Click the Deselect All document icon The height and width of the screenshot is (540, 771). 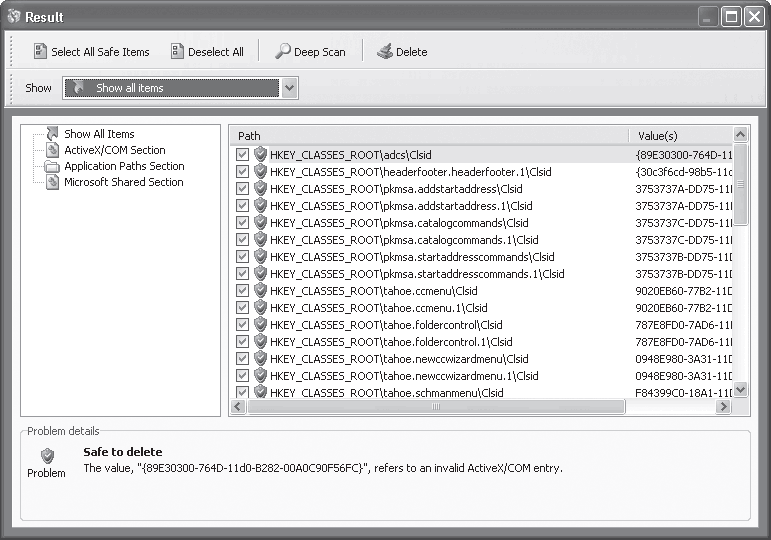coord(177,52)
